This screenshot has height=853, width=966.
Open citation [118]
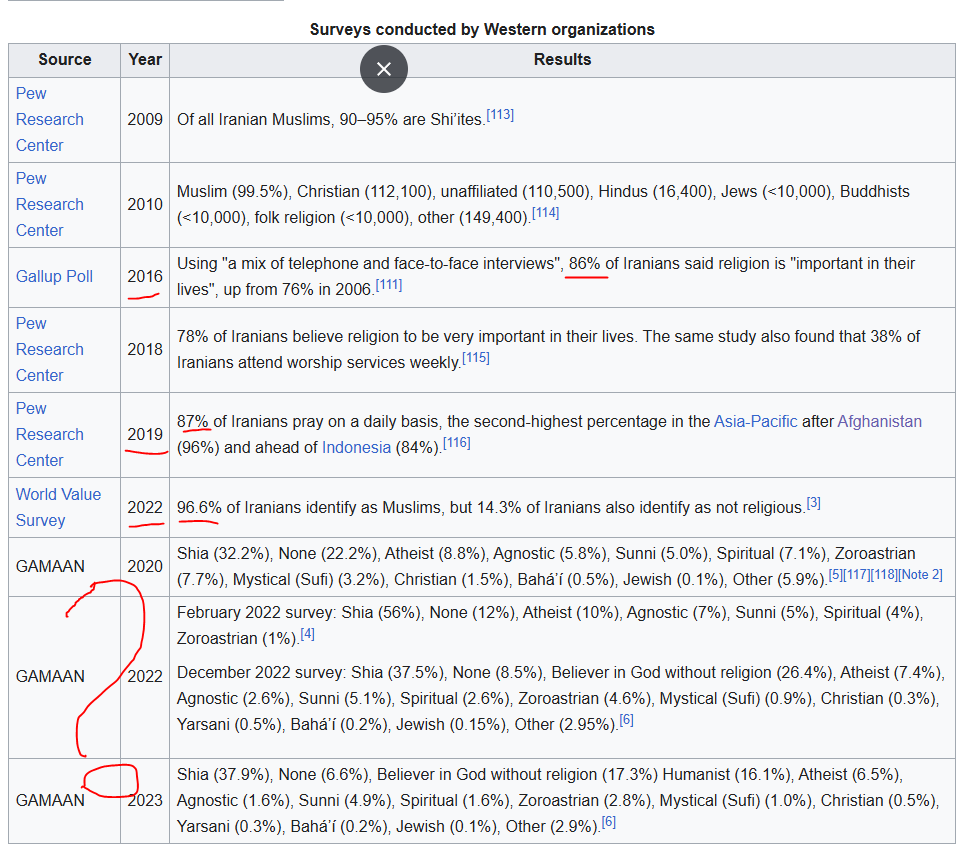(883, 575)
